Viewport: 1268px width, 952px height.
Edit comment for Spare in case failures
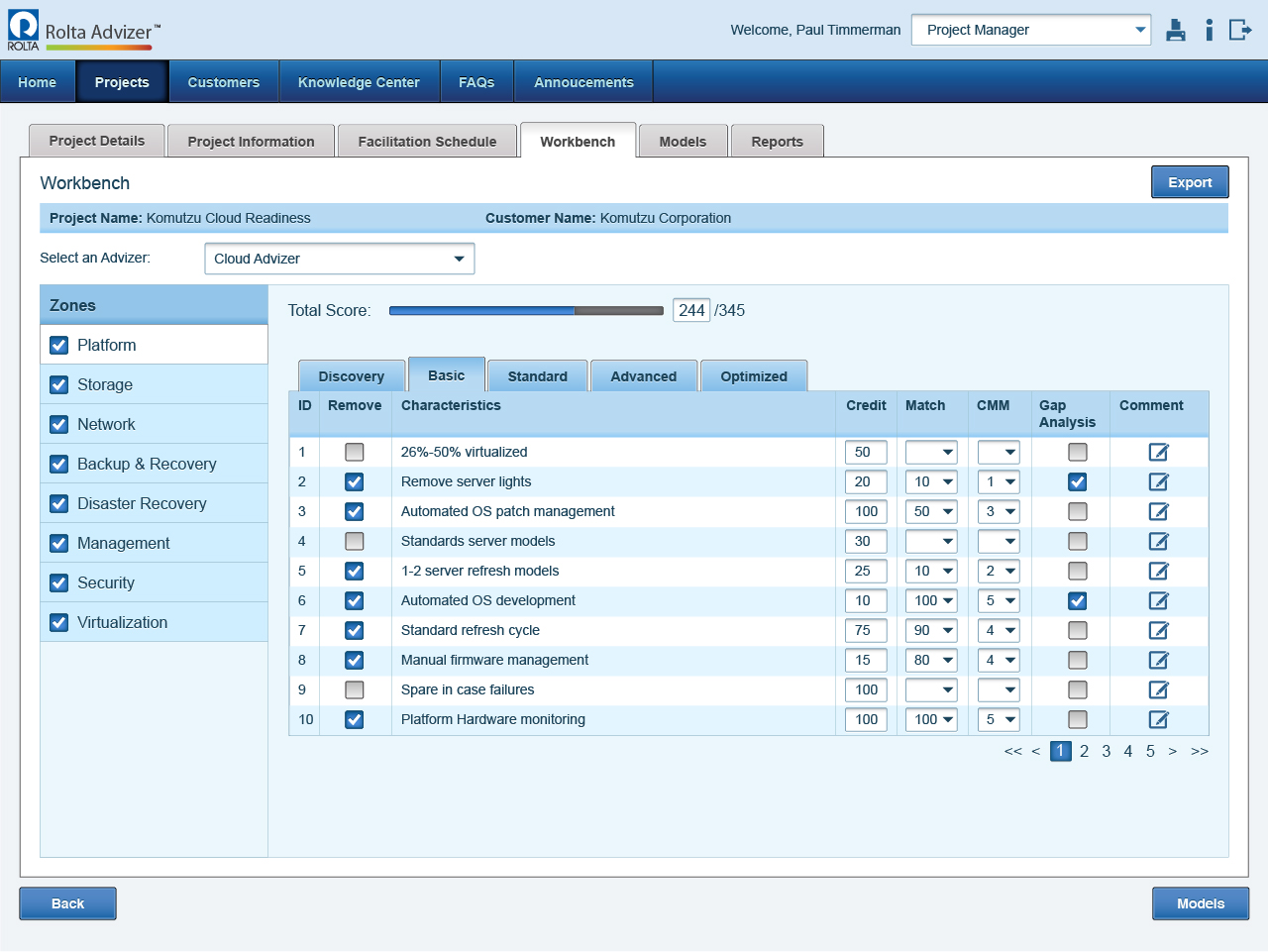(x=1158, y=690)
